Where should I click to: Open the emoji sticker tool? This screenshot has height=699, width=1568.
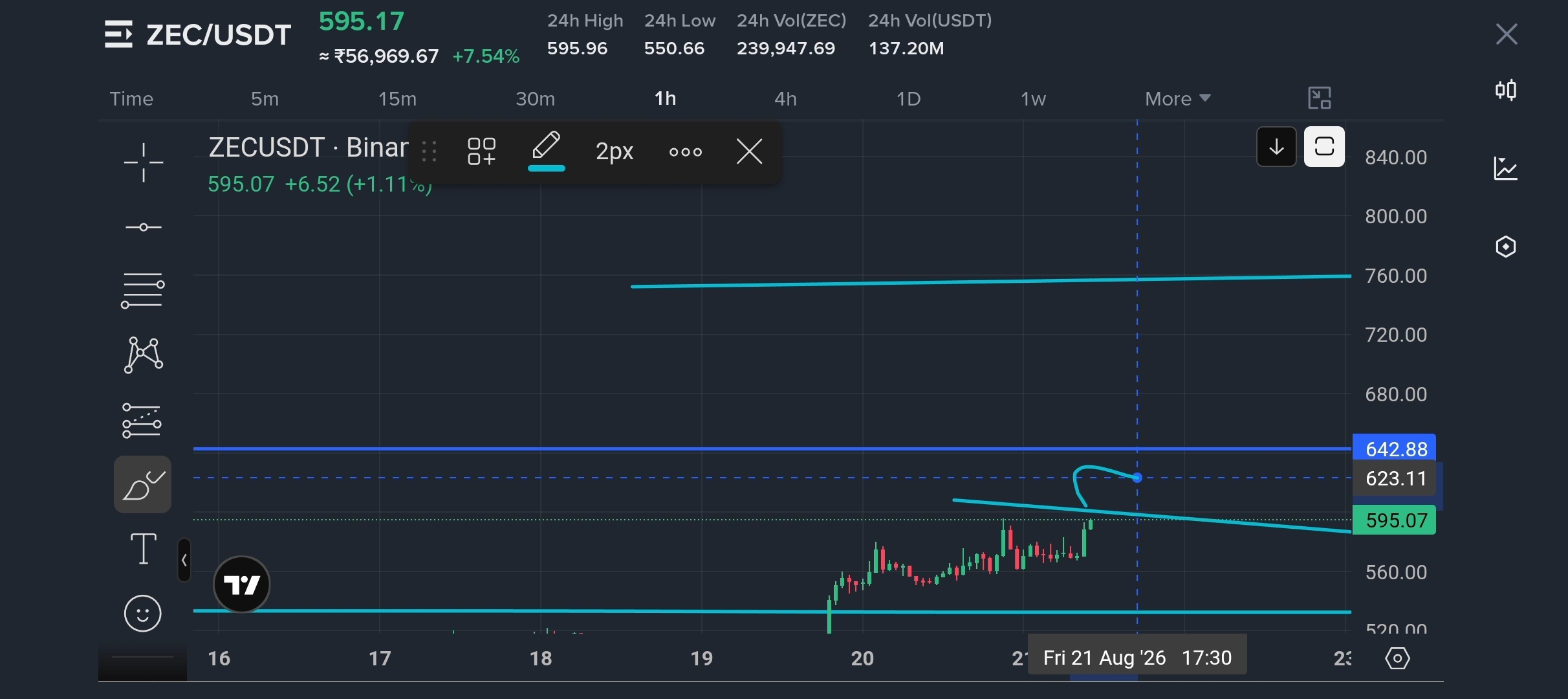[x=142, y=613]
